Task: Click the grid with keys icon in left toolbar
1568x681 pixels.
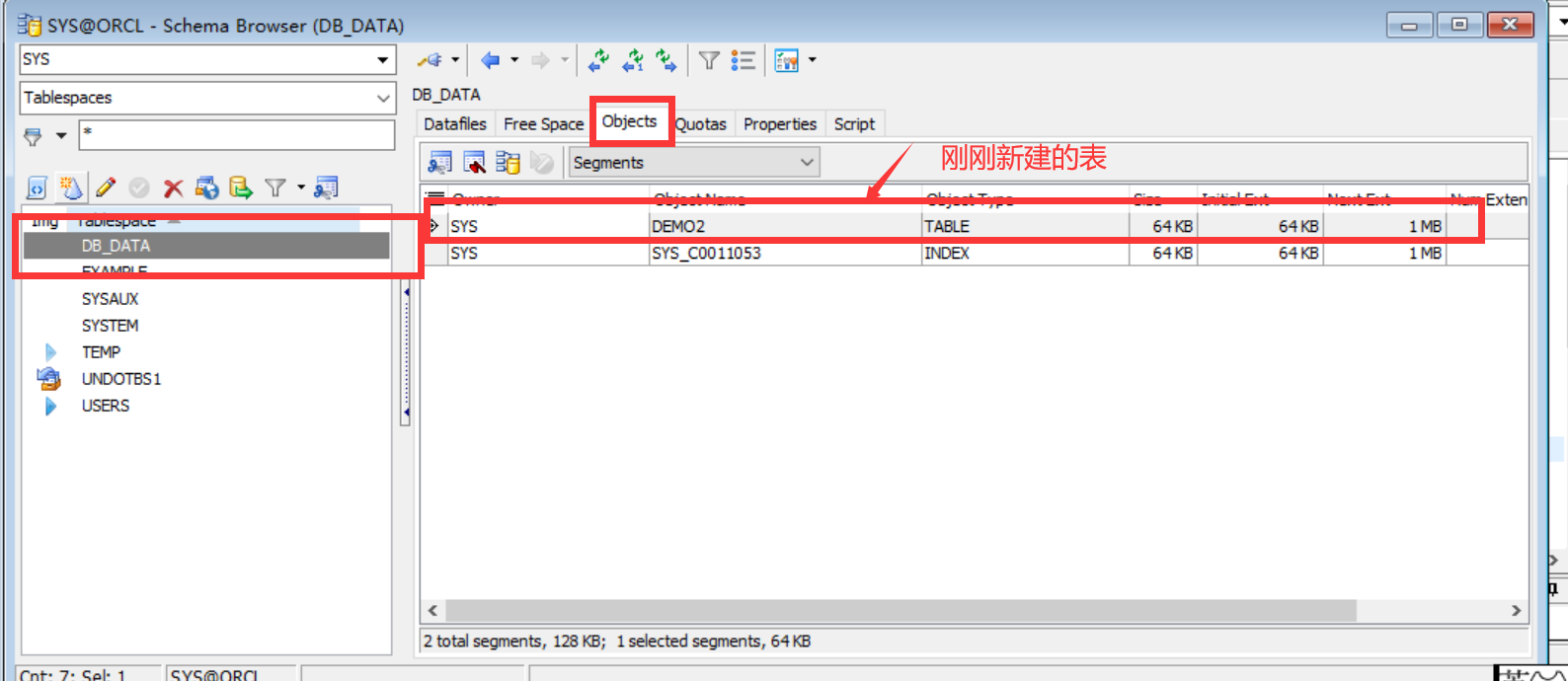Action: point(326,188)
